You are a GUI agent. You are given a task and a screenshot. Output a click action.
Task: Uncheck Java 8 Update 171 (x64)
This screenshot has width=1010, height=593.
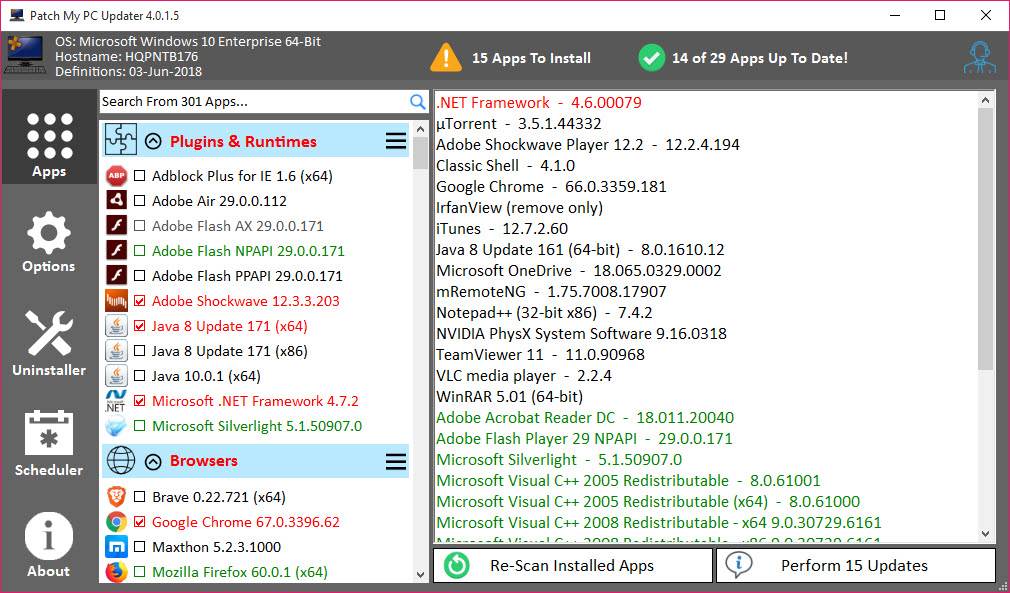point(140,326)
